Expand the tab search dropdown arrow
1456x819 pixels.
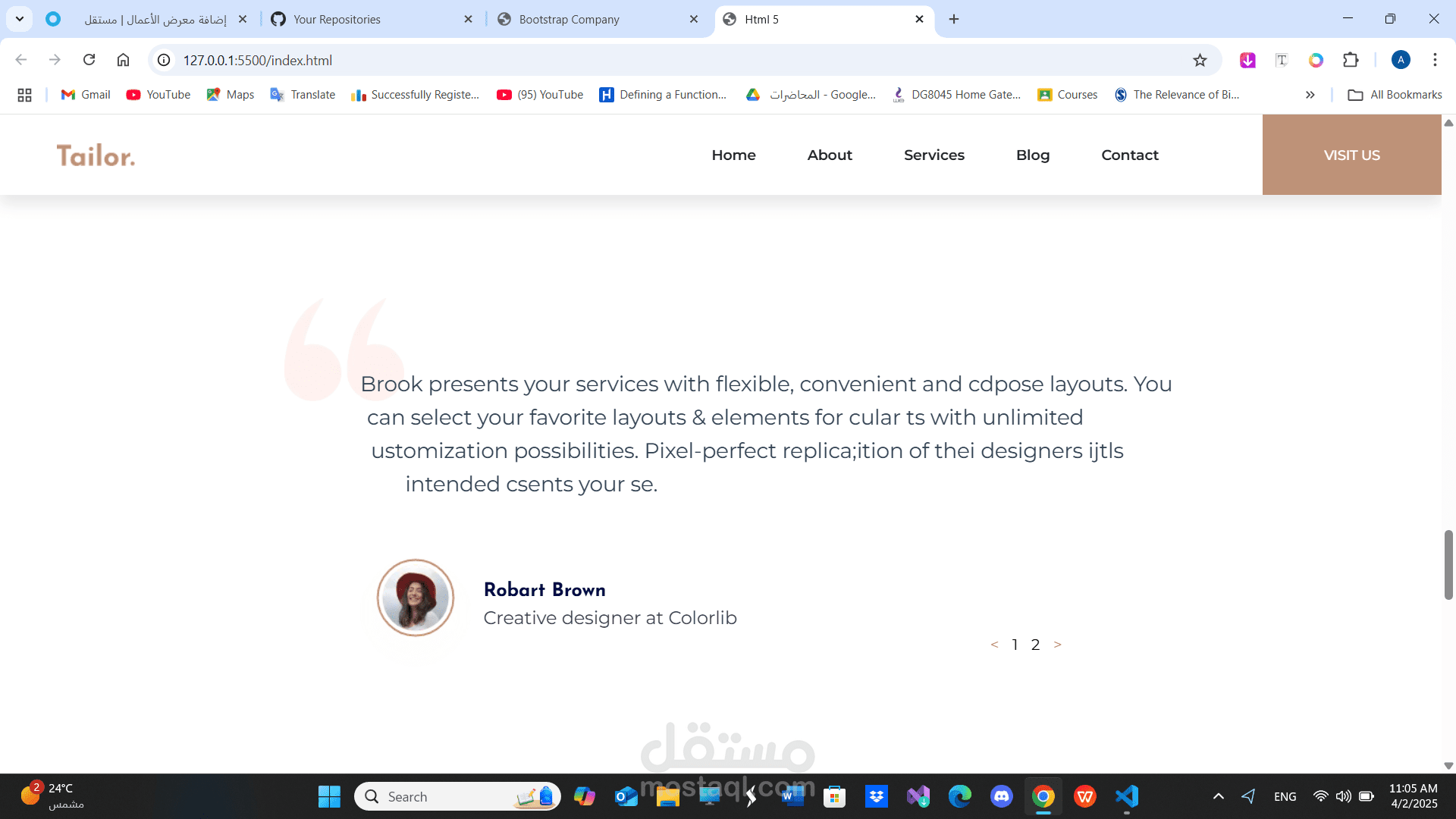click(x=20, y=19)
